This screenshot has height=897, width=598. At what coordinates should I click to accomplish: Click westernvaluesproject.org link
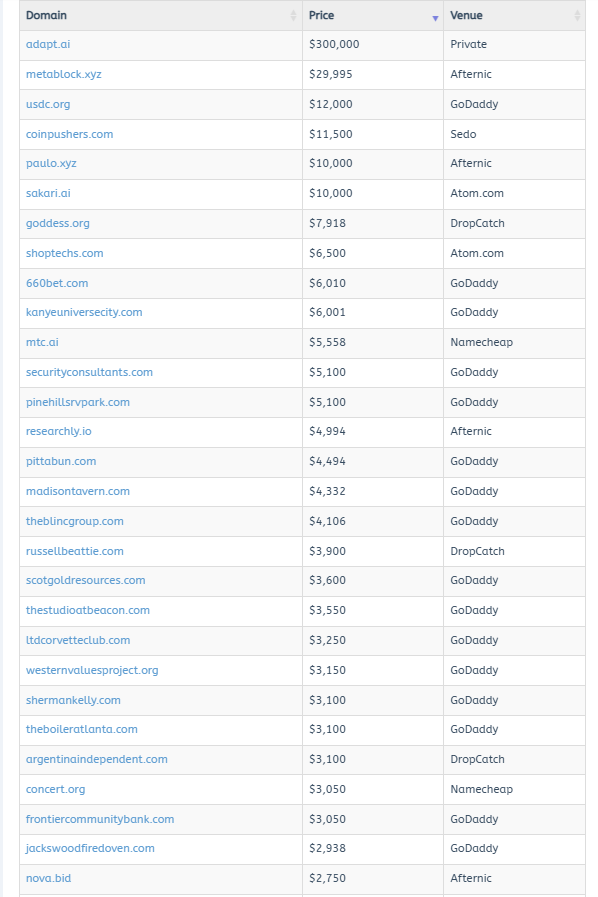92,670
